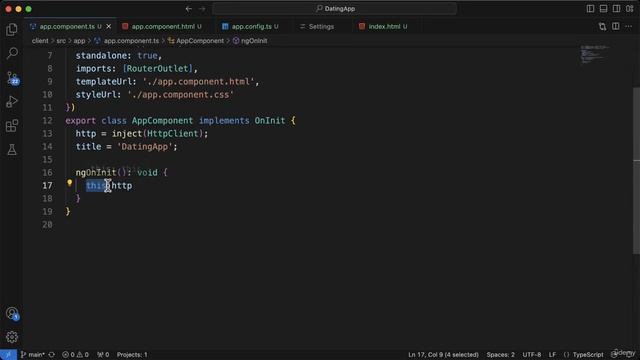Toggle the bottom panel layout icon
640x360 pixels.
click(x=603, y=9)
